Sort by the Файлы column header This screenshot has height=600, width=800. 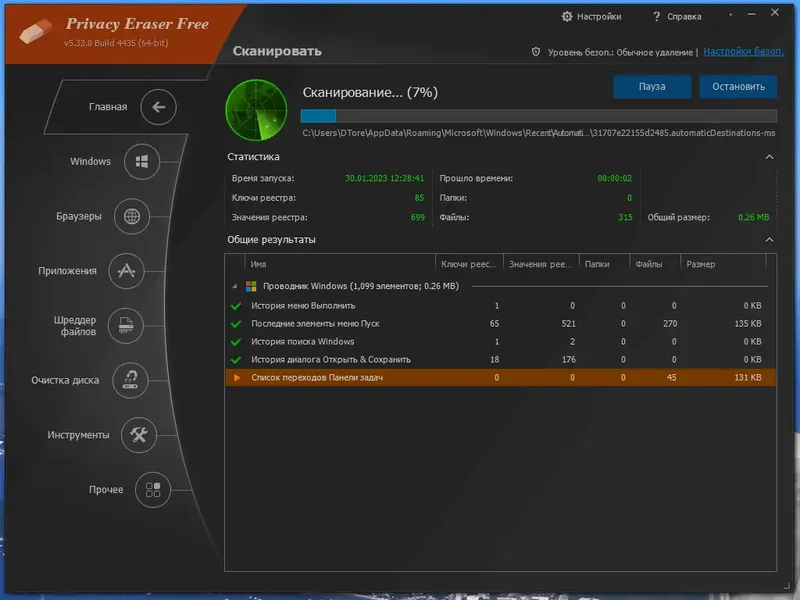(x=655, y=264)
